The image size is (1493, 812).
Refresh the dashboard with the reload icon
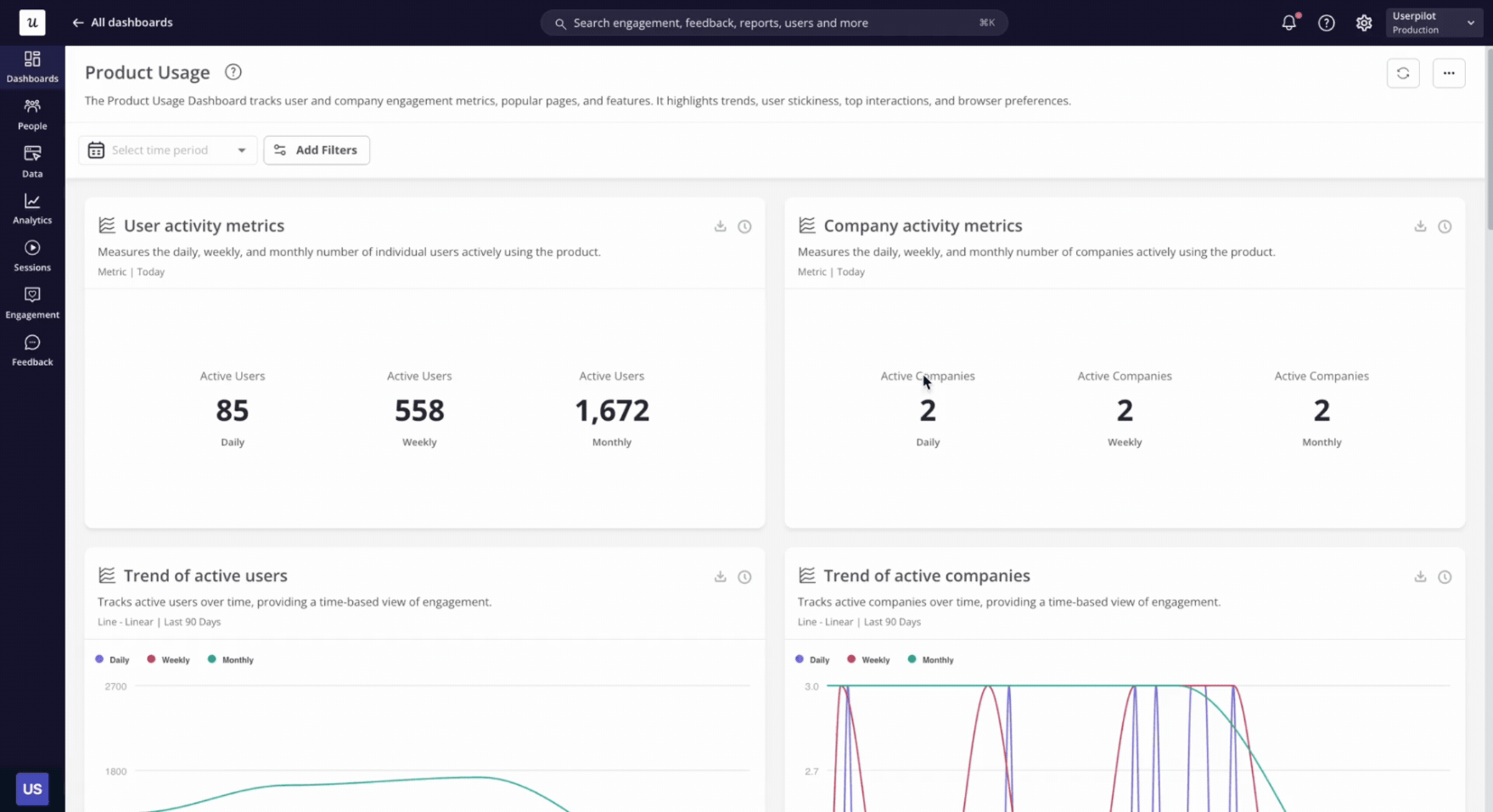point(1403,73)
